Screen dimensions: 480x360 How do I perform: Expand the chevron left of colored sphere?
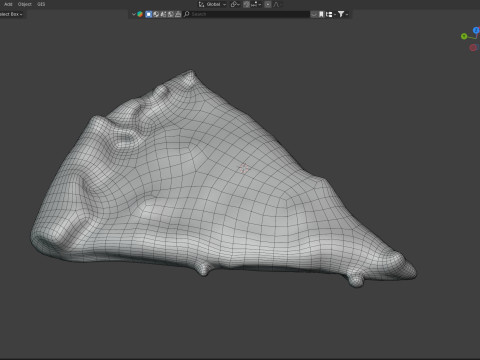[134, 14]
